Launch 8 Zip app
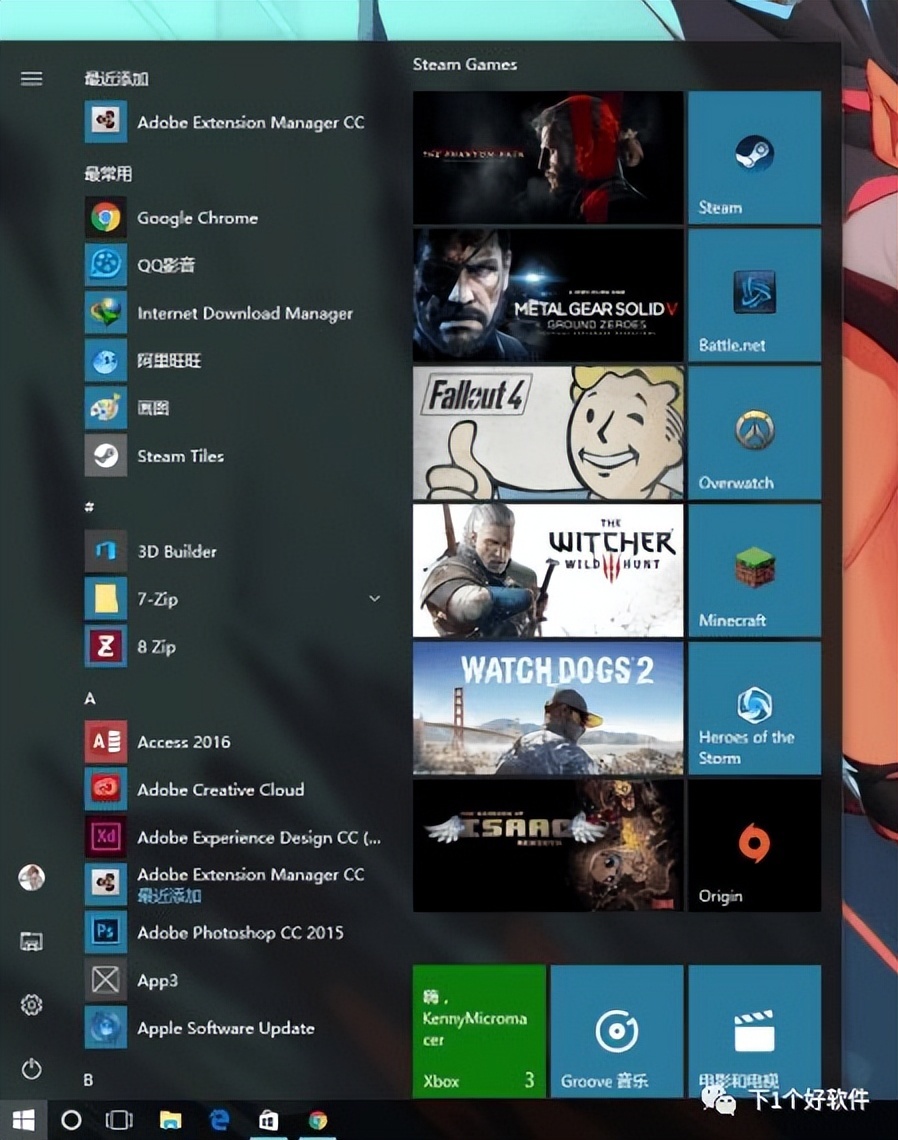The image size is (898, 1140). (x=233, y=646)
